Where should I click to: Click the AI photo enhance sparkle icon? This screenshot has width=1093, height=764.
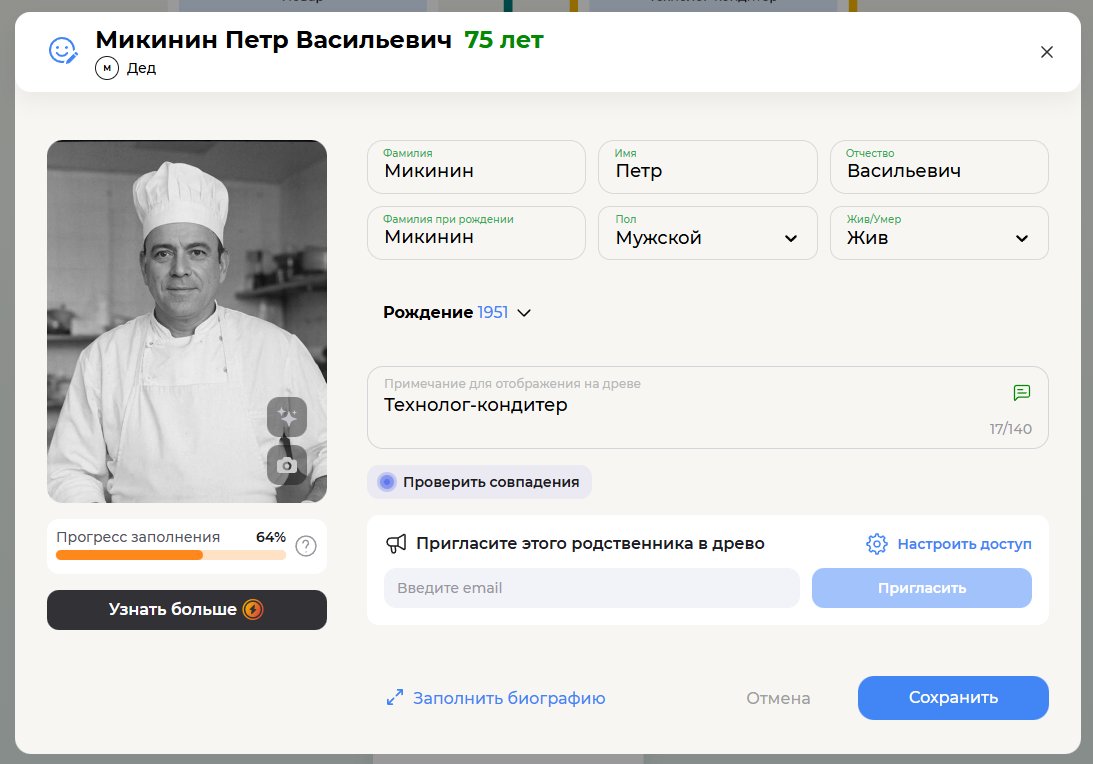pos(287,417)
